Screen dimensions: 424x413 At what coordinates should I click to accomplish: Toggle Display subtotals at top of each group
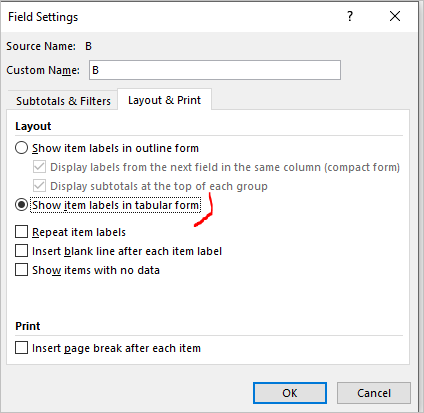[39, 186]
